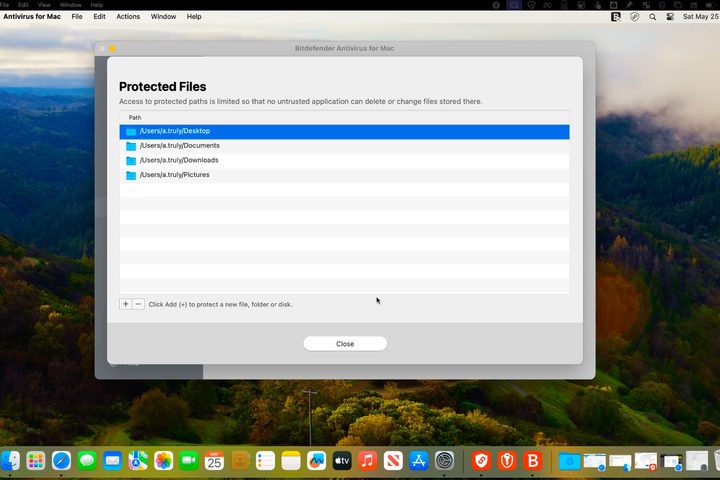The height and width of the screenshot is (480, 720).
Task: Click the shield link icon in menu bar
Action: (x=635, y=17)
